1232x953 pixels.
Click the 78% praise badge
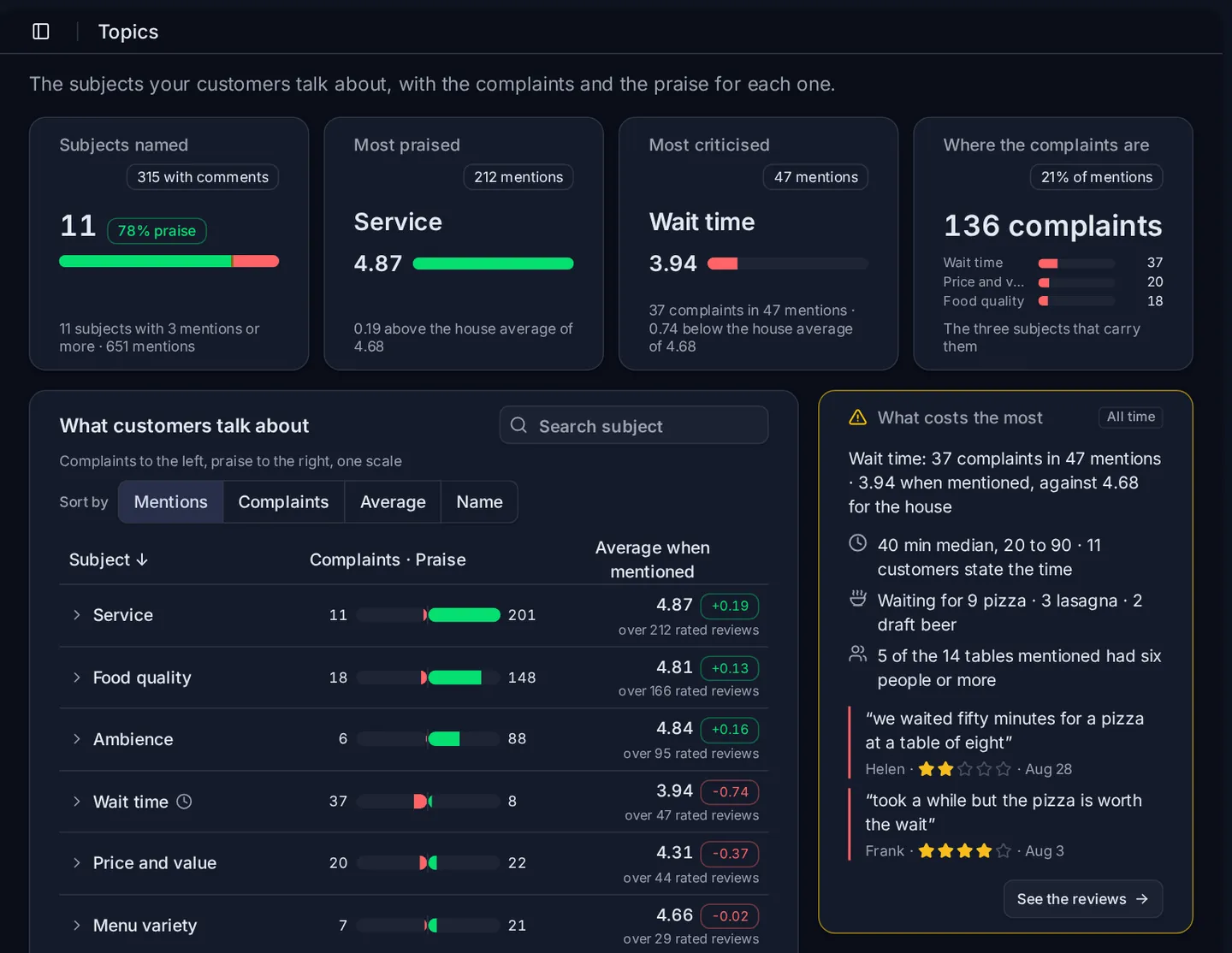pyautogui.click(x=157, y=231)
